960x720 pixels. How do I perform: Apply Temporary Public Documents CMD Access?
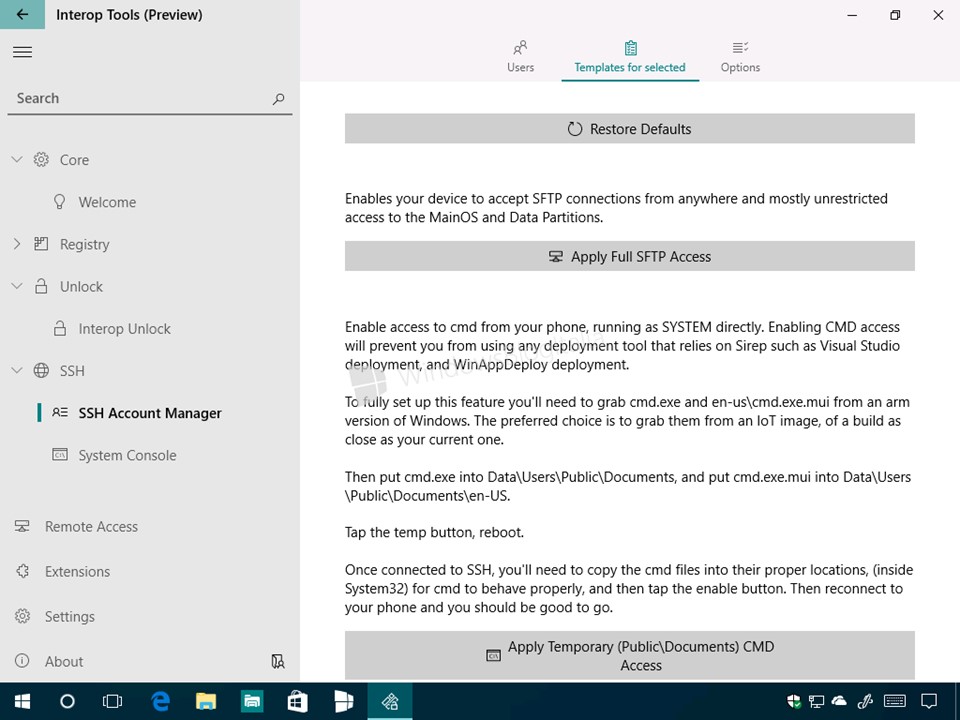(x=629, y=656)
